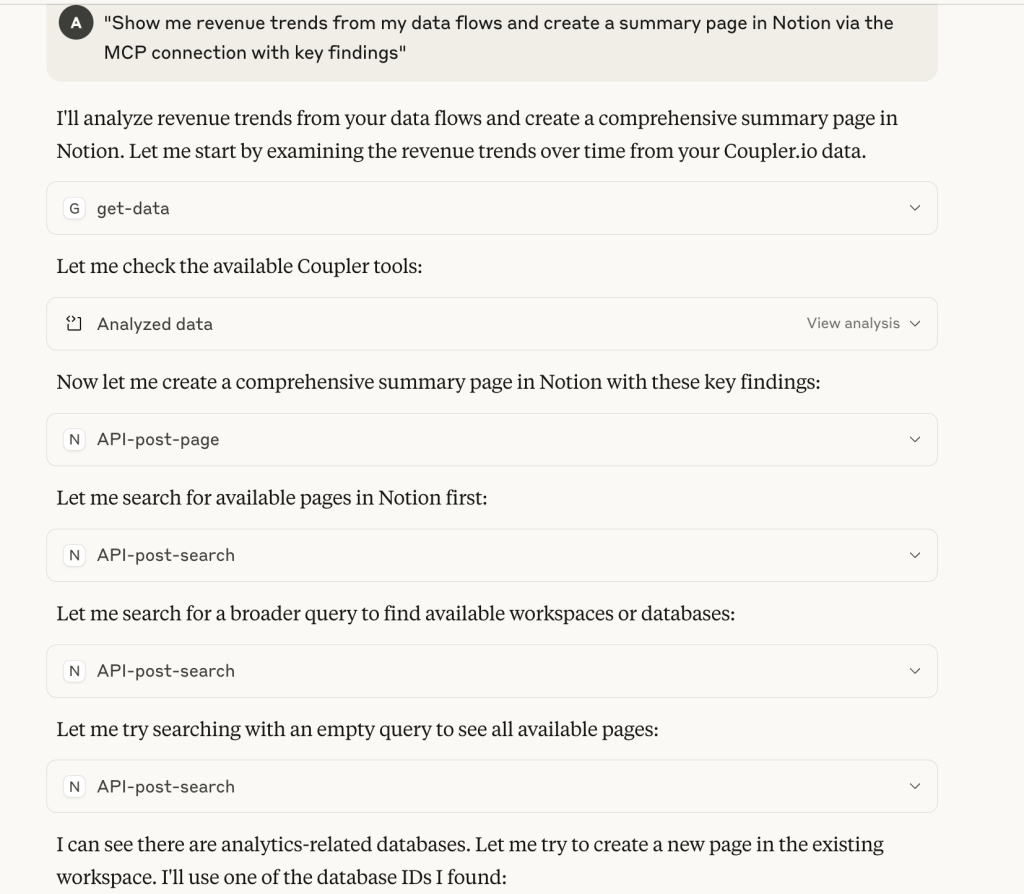Click the API-post-page tool label
This screenshot has height=894, width=1024.
click(x=158, y=440)
